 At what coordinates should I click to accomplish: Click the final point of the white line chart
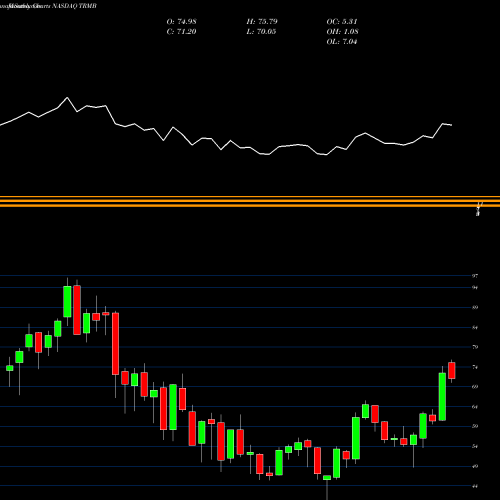pos(452,125)
